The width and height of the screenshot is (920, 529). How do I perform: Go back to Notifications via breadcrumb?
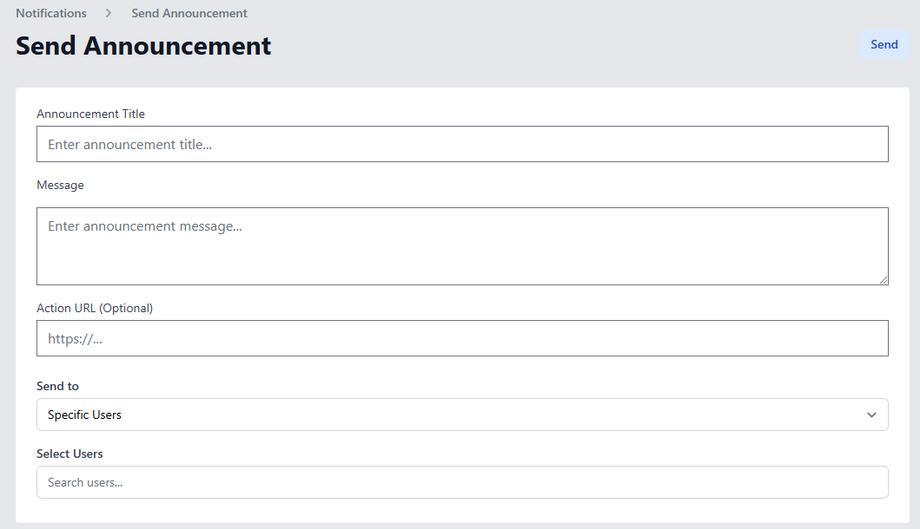point(51,14)
